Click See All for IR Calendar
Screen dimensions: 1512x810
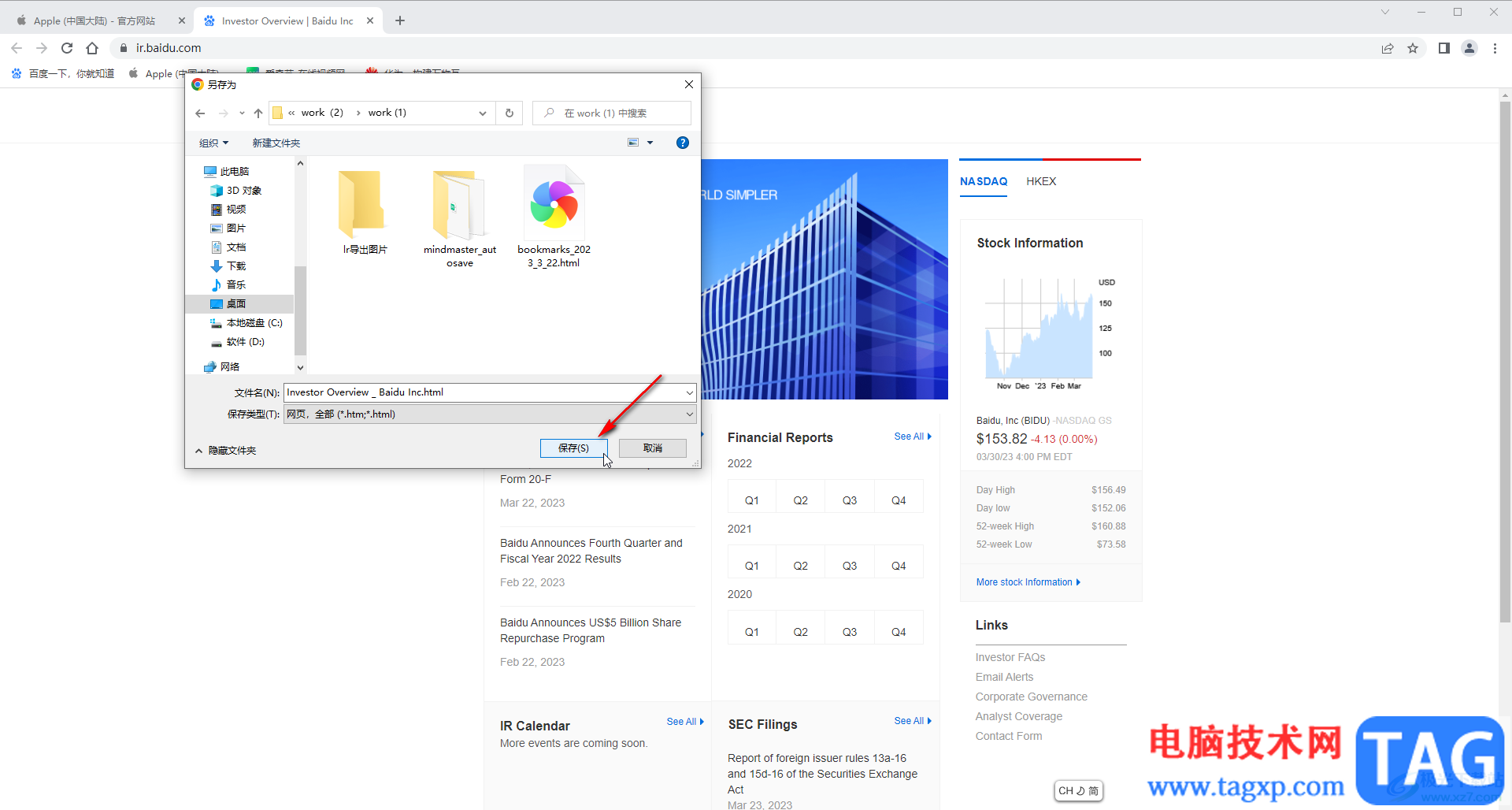click(685, 722)
